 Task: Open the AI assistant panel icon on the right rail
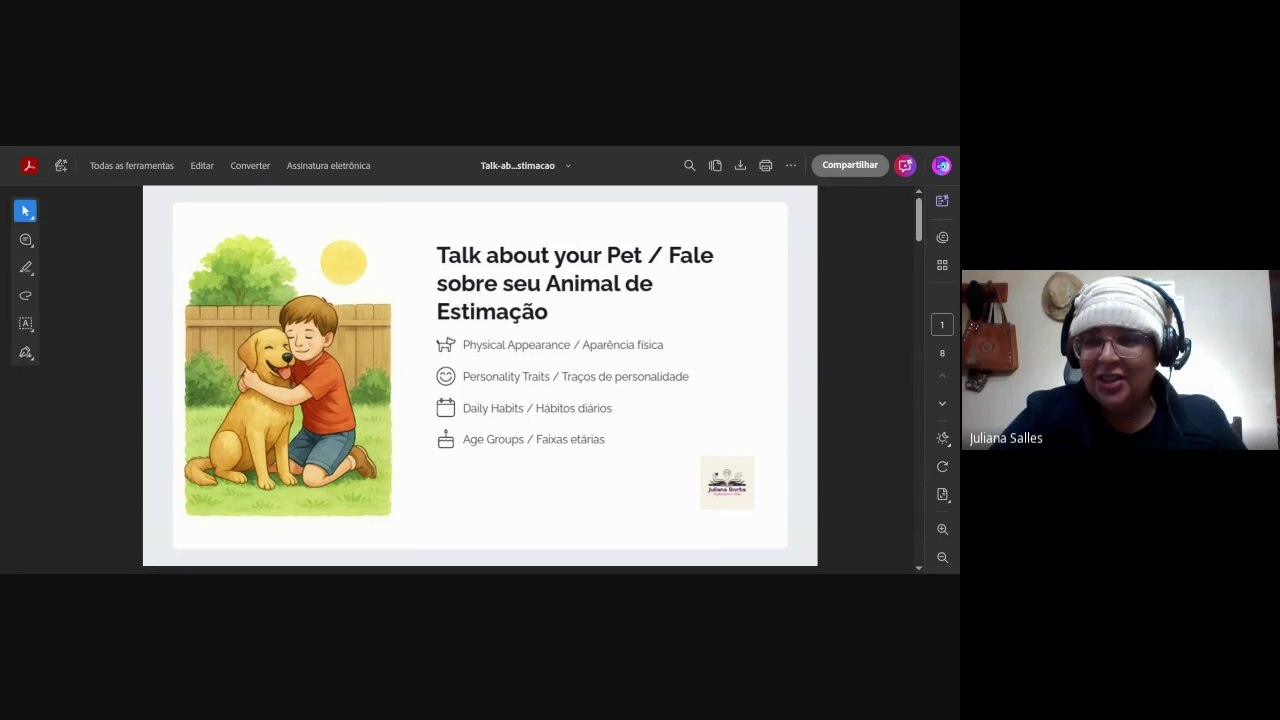[942, 201]
